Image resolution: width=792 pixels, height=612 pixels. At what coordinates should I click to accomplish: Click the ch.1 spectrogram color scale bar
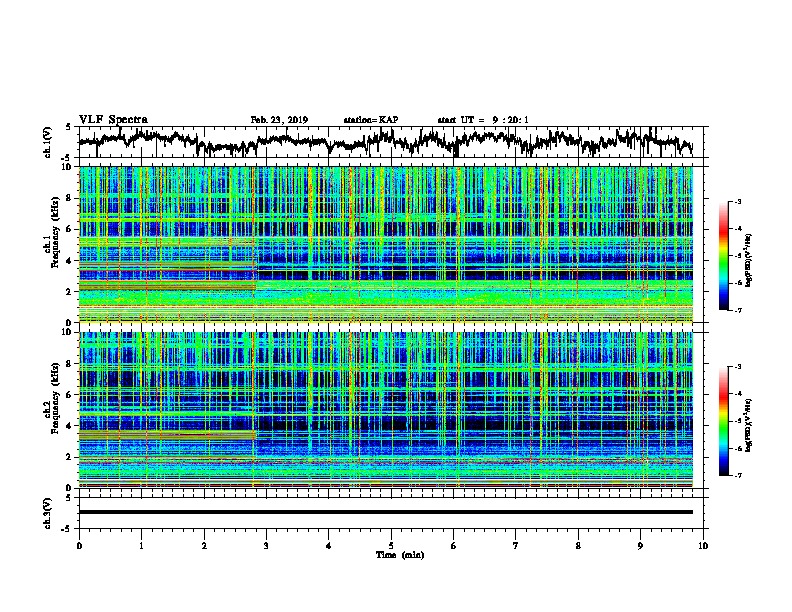click(x=723, y=256)
